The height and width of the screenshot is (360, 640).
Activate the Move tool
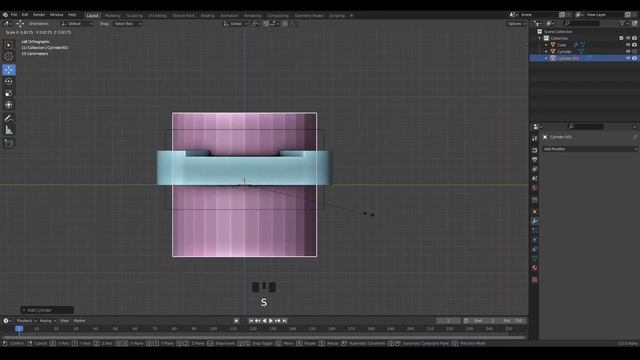click(9, 69)
